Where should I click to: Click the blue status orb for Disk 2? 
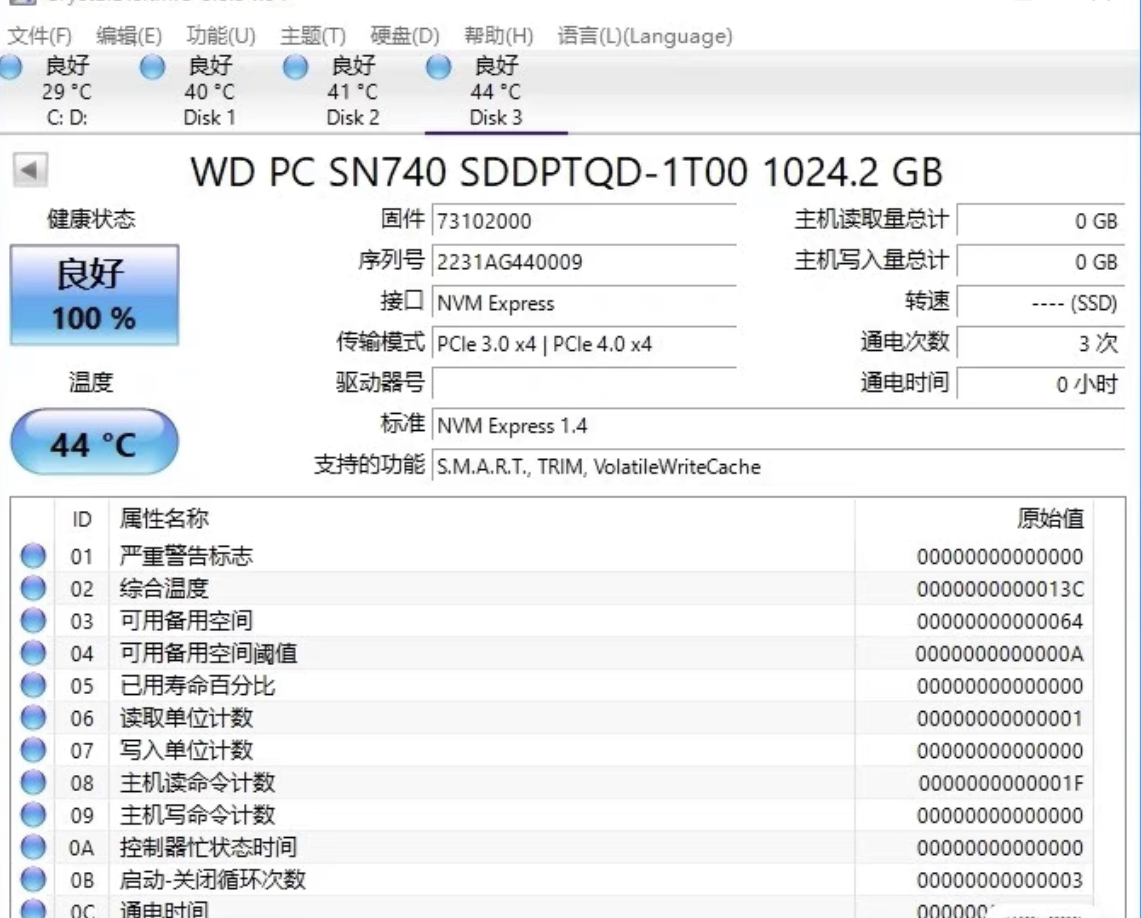point(295,67)
